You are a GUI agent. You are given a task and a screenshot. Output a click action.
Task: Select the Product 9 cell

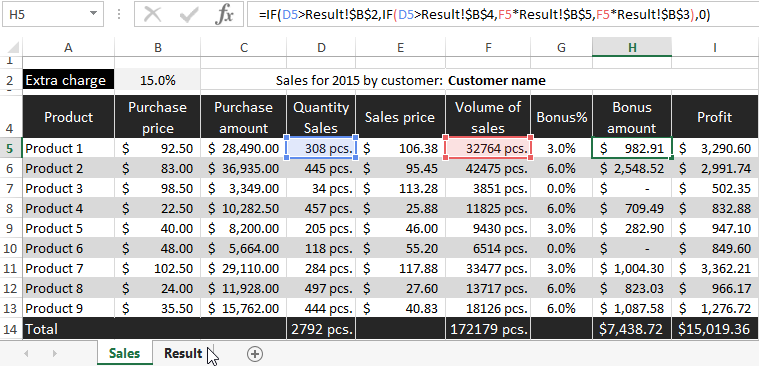(x=68, y=308)
